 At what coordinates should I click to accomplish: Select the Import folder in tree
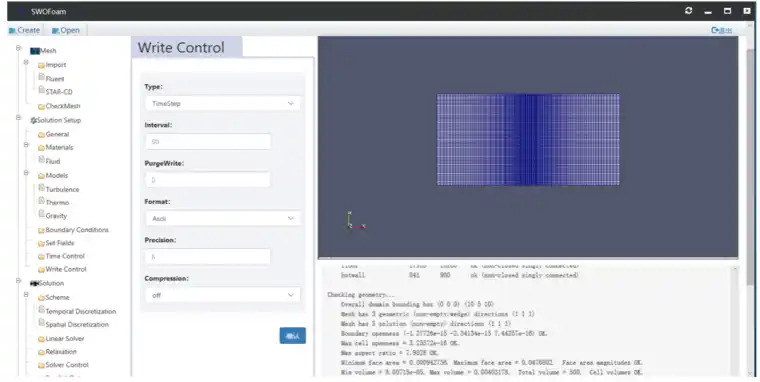[52, 64]
